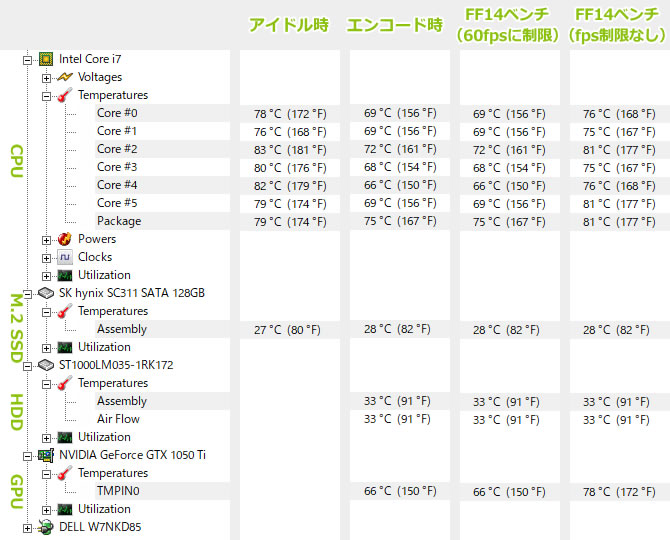Collapse the NVIDIA Temperatures node
Screen dimensions: 670x540
coord(46,474)
